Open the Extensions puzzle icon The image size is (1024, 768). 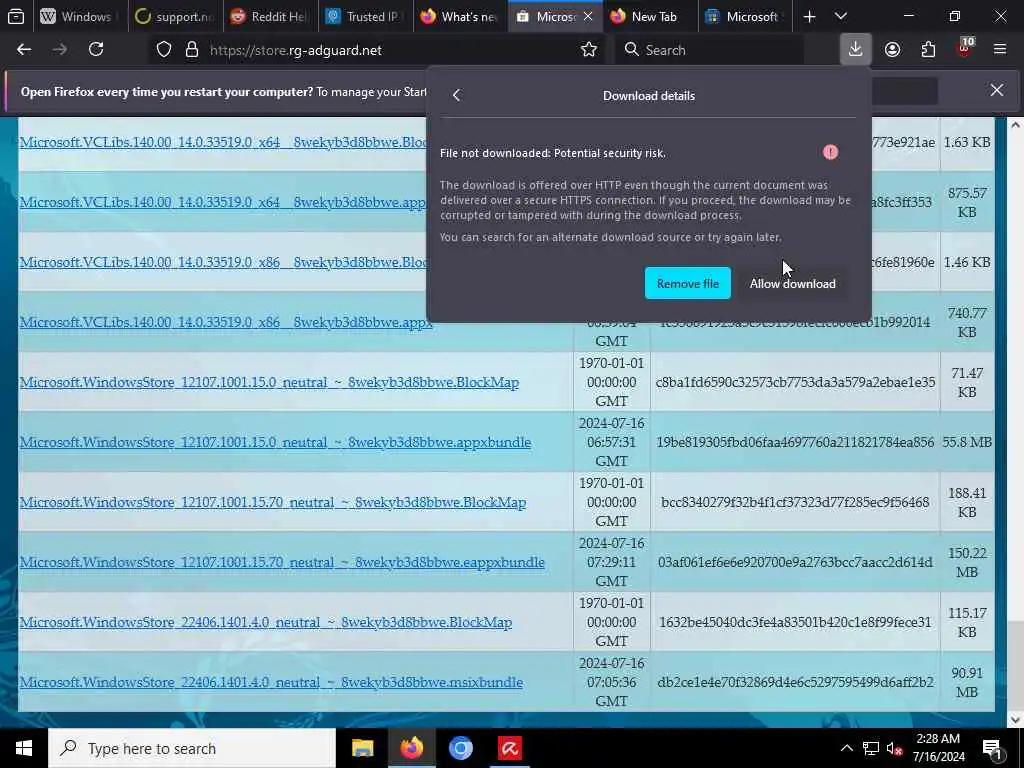(928, 50)
